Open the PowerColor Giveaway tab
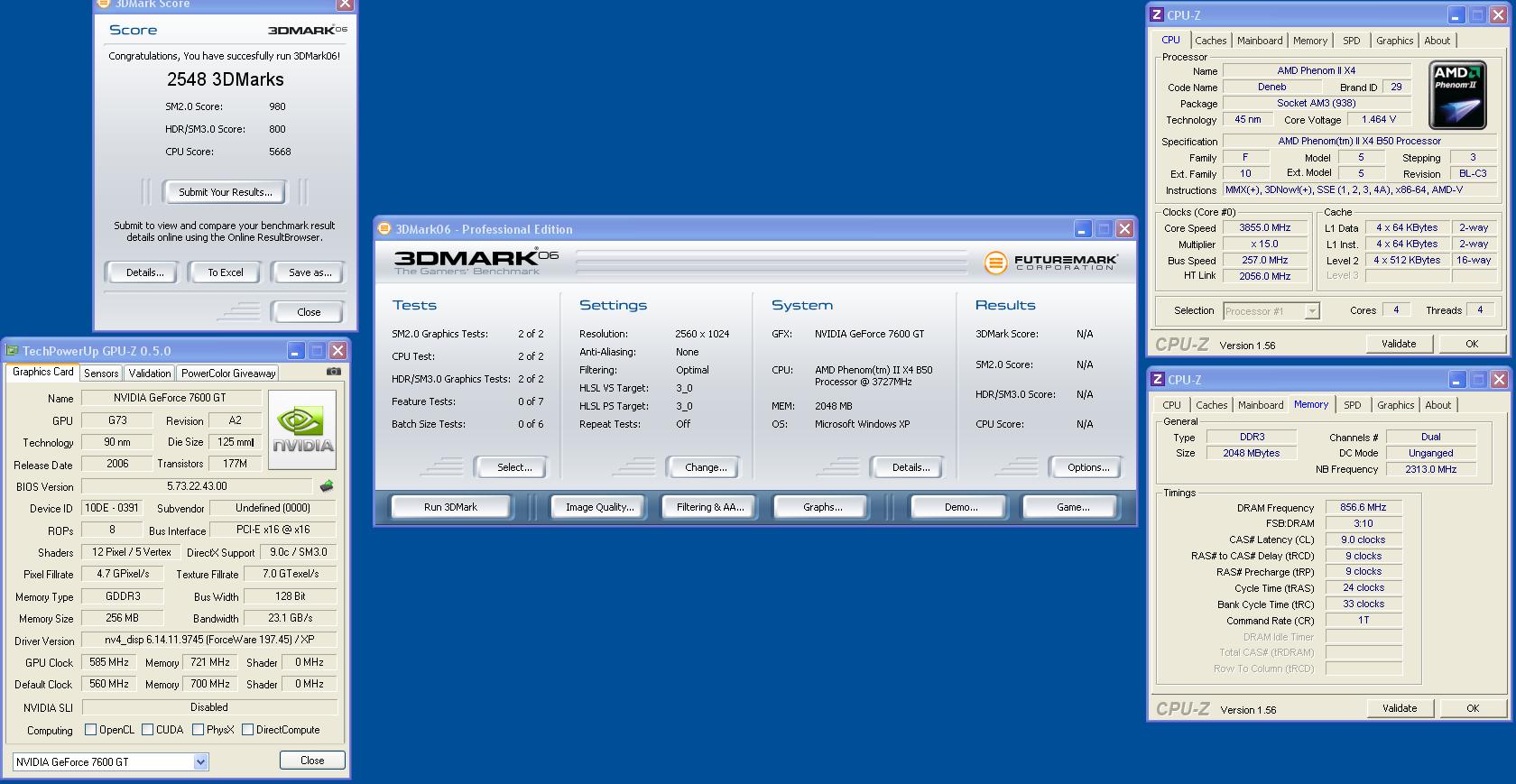This screenshot has height=784, width=1516. (228, 374)
